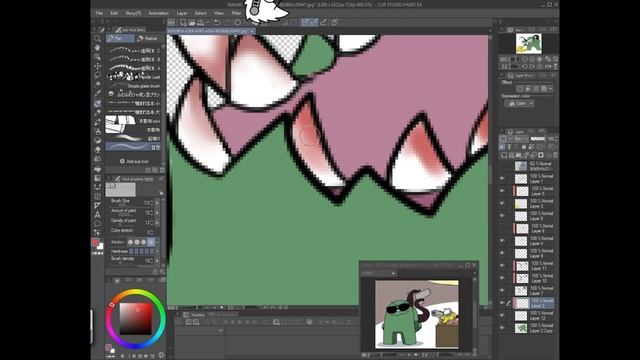The width and height of the screenshot is (640, 360).
Task: Select the Simple grass brush sub tool
Action: [133, 86]
